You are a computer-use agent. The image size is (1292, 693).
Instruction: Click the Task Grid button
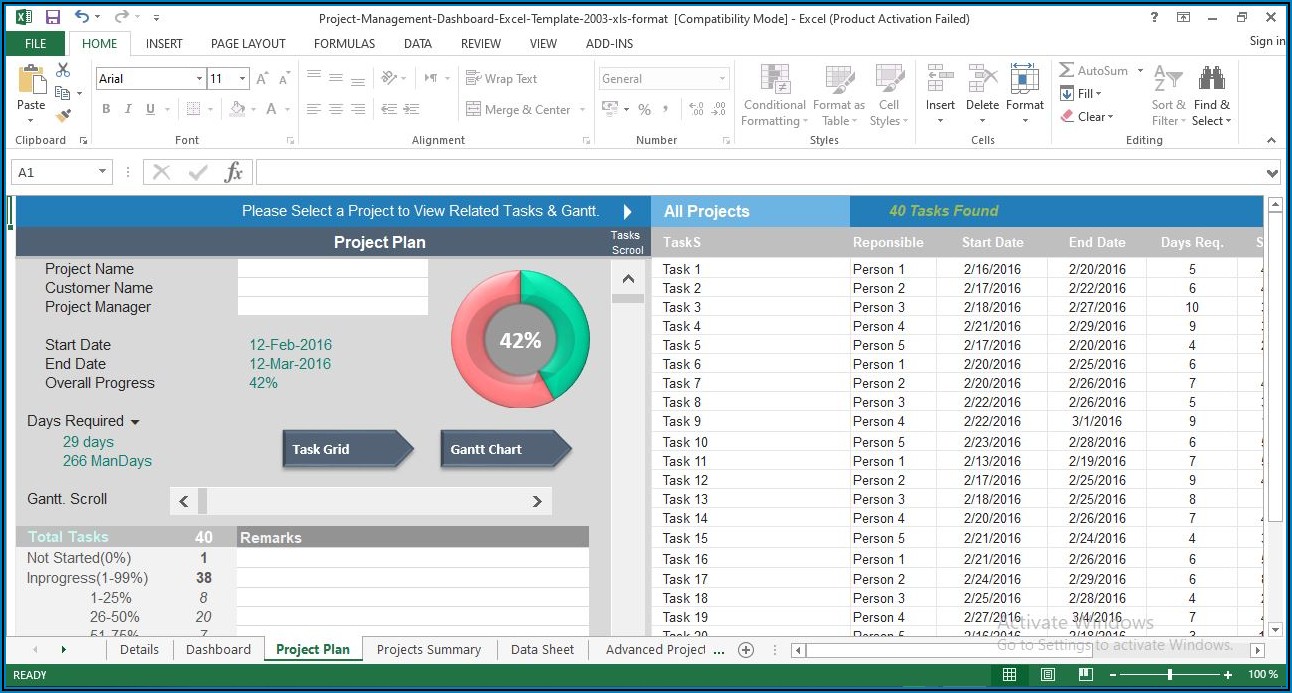(346, 450)
